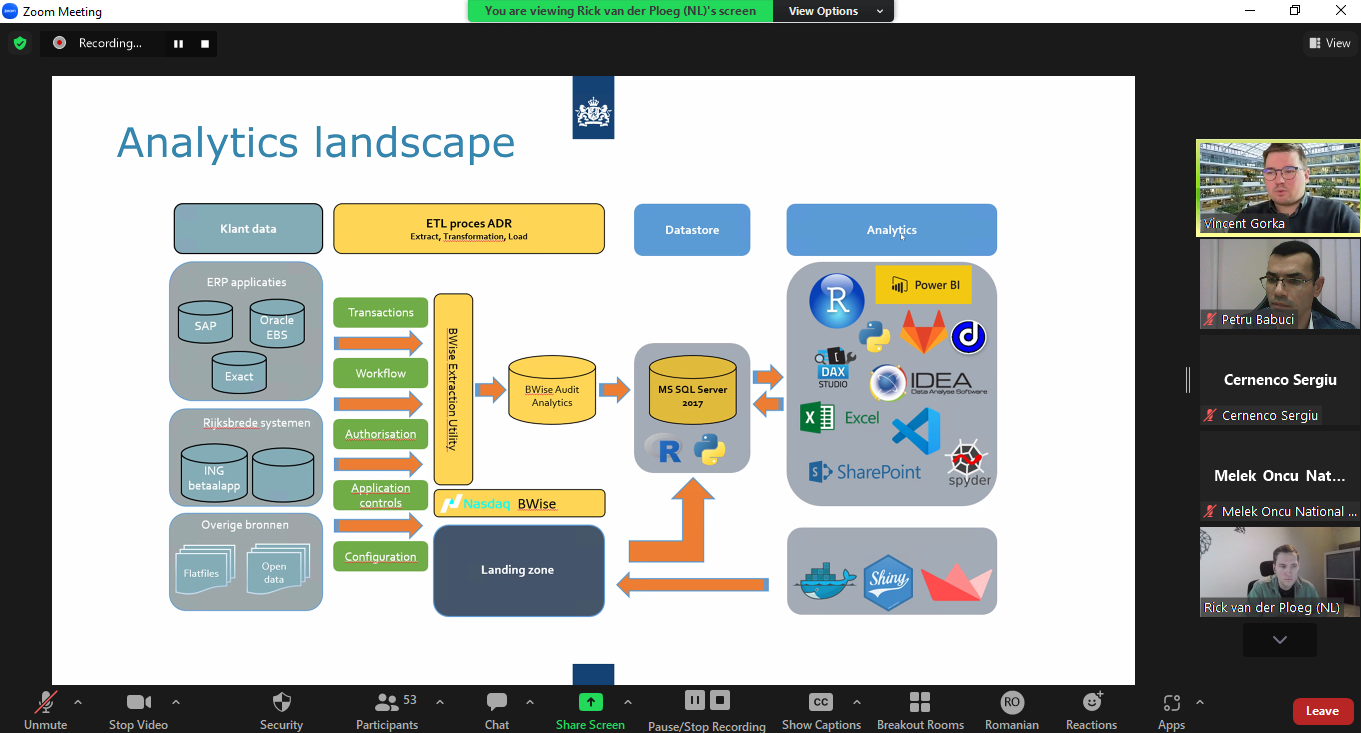Open Breakout Rooms
The image size is (1361, 733).
(920, 710)
